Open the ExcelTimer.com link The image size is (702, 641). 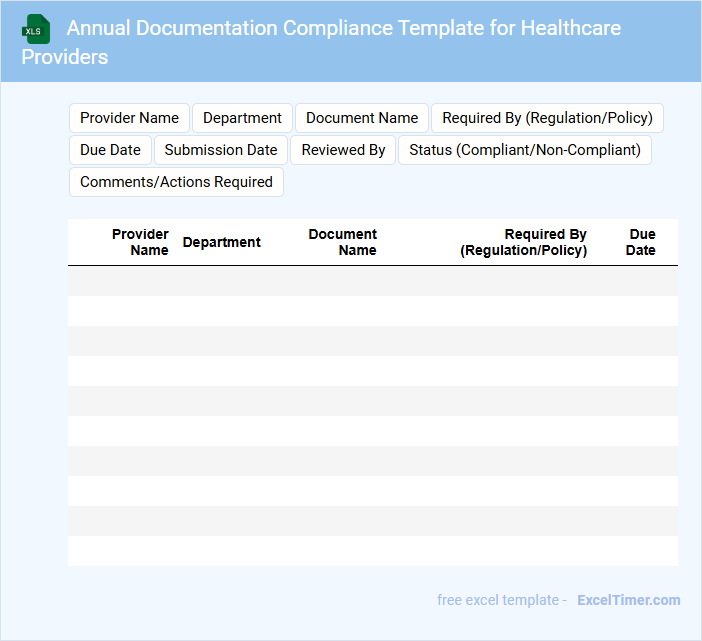click(628, 600)
